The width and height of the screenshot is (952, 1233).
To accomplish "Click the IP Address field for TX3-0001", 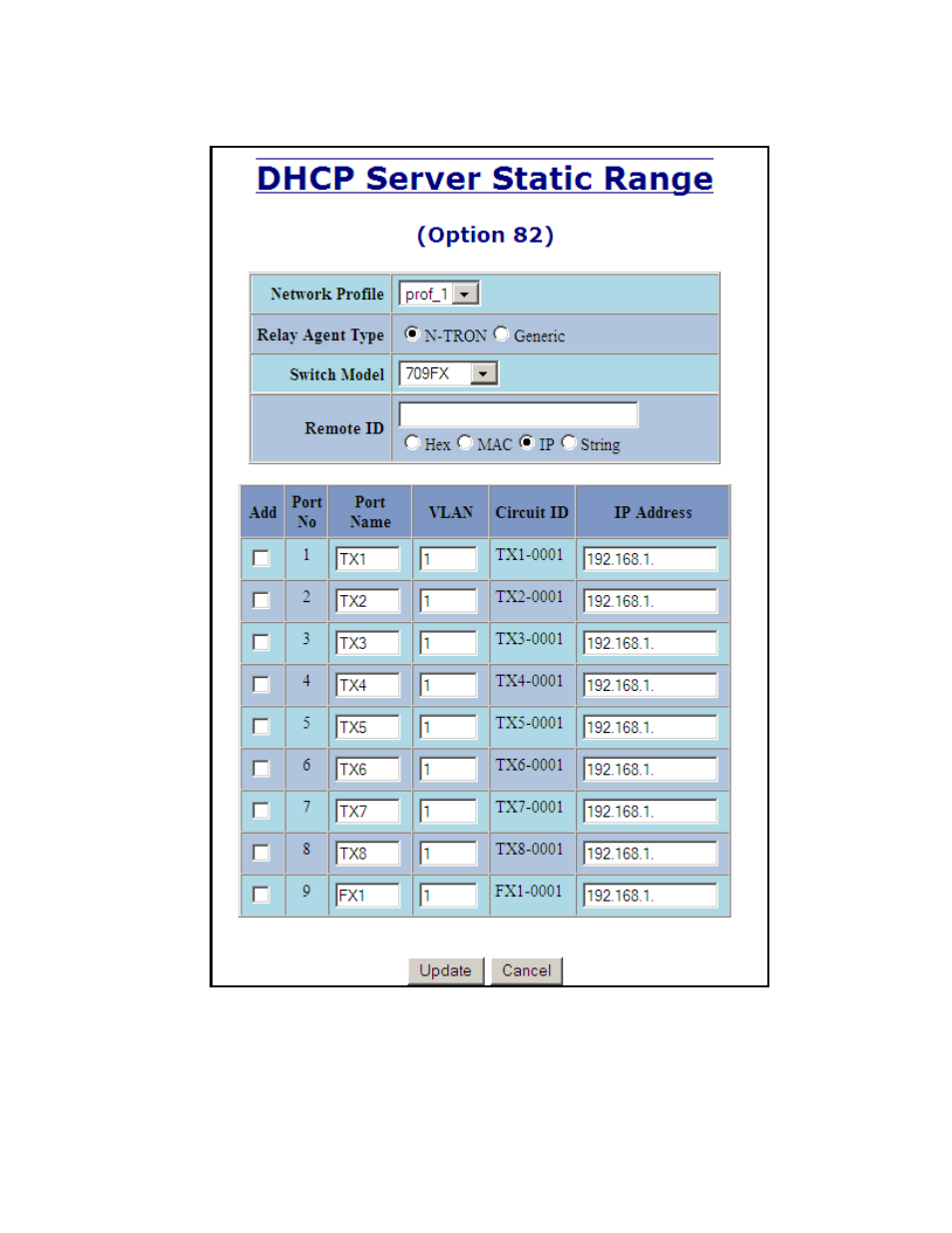I will [x=651, y=643].
